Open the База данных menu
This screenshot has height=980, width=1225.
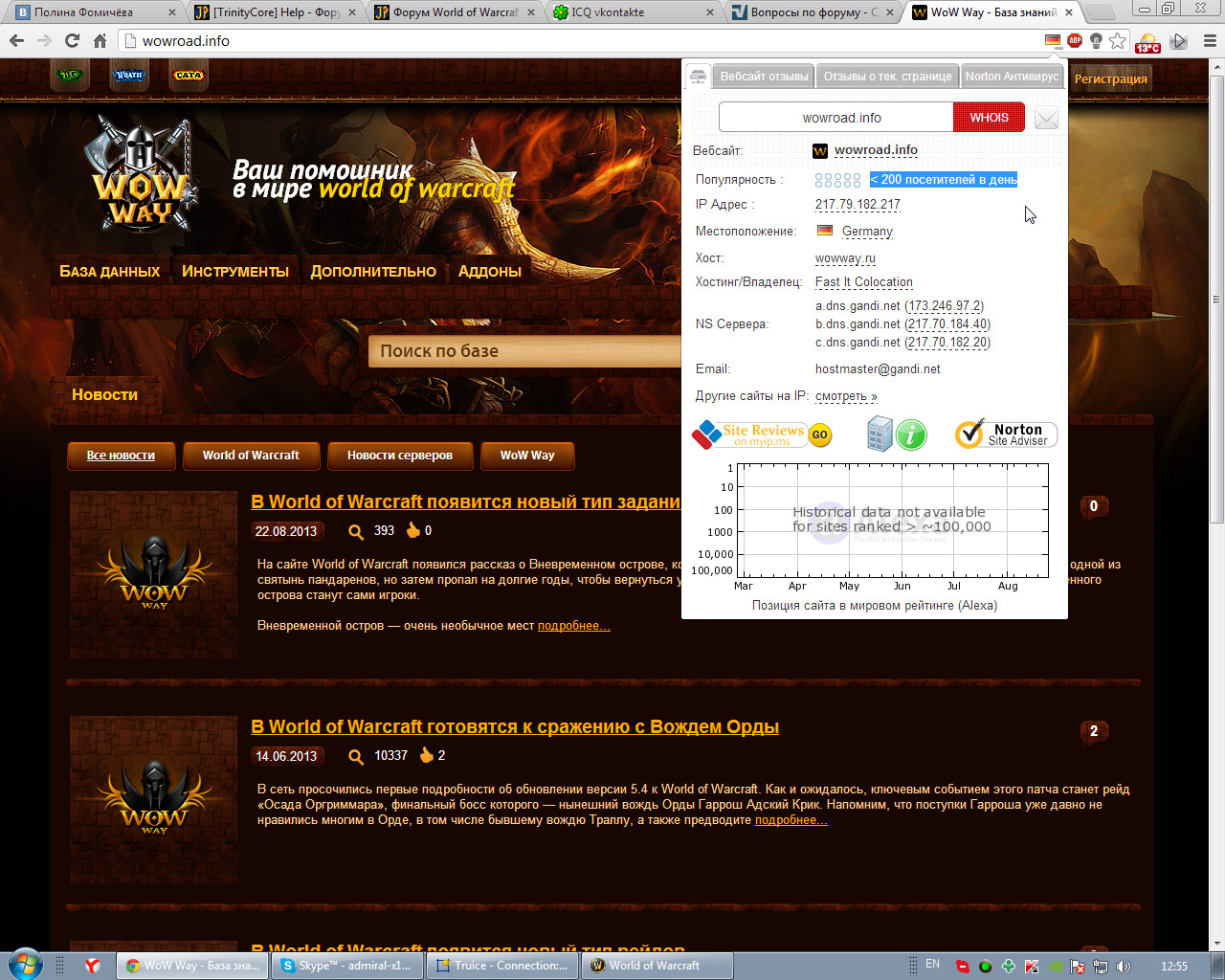[110, 272]
